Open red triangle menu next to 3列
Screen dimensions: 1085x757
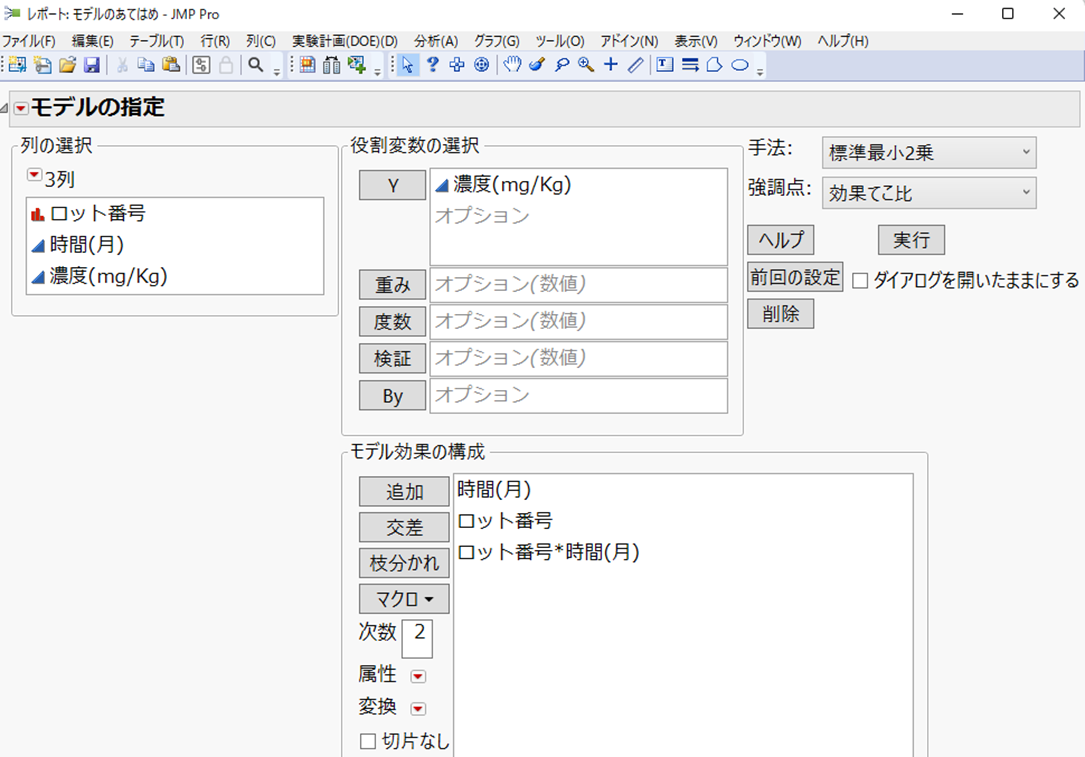(x=34, y=174)
